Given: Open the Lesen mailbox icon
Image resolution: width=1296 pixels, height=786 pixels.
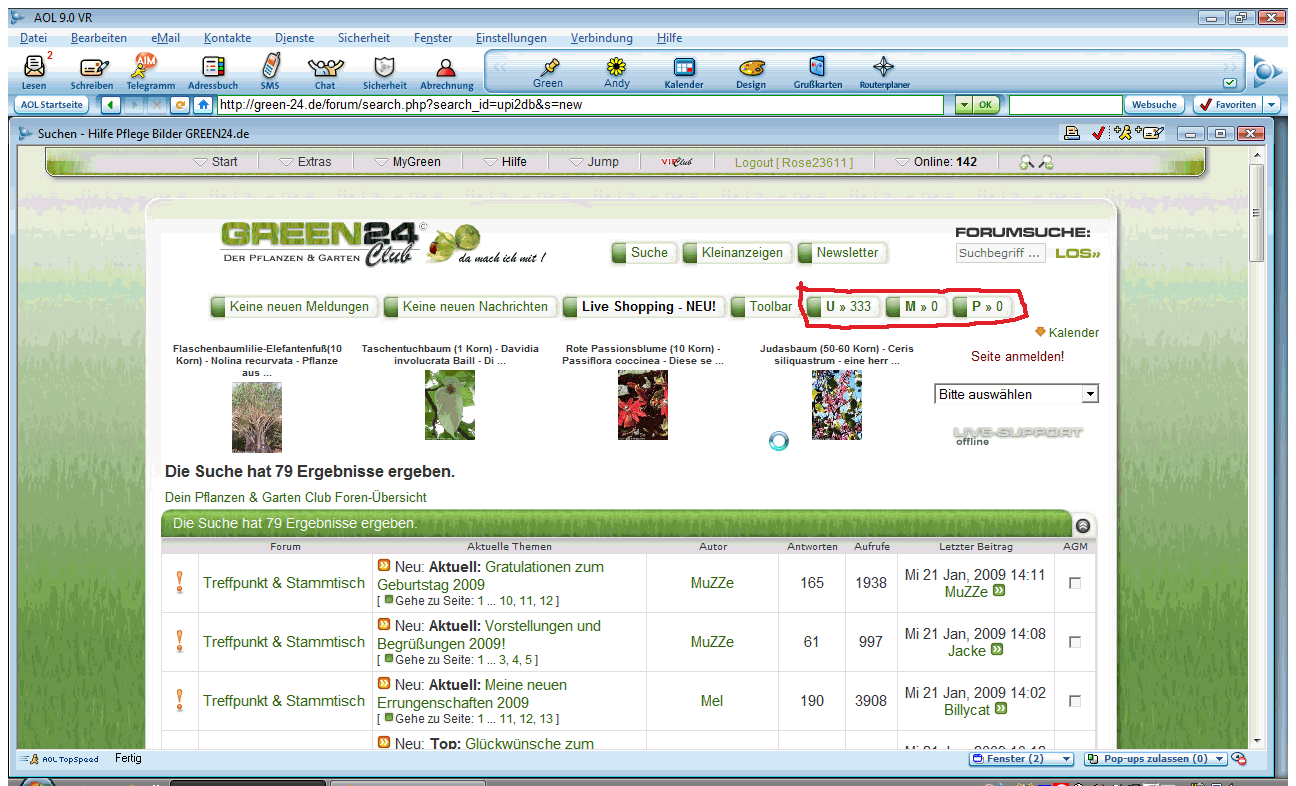Looking at the screenshot, I should click(x=34, y=68).
